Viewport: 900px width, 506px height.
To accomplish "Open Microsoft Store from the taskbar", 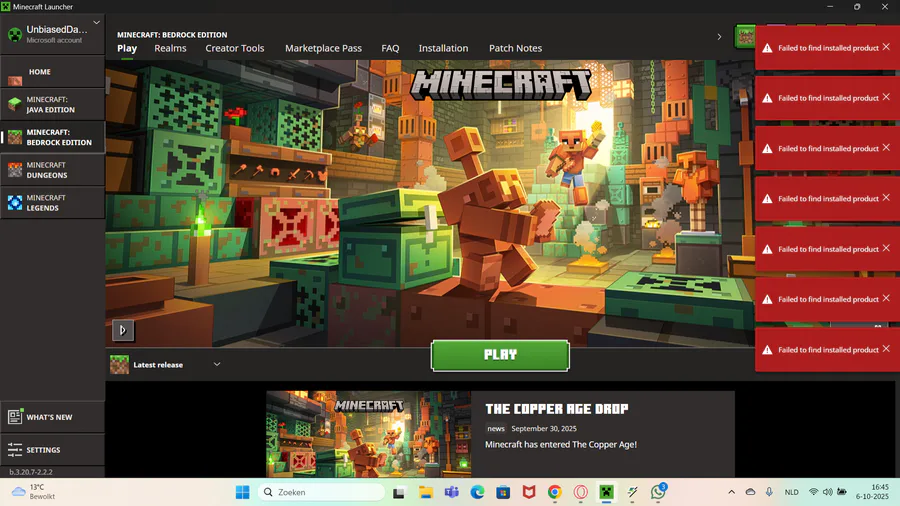I will click(x=503, y=492).
